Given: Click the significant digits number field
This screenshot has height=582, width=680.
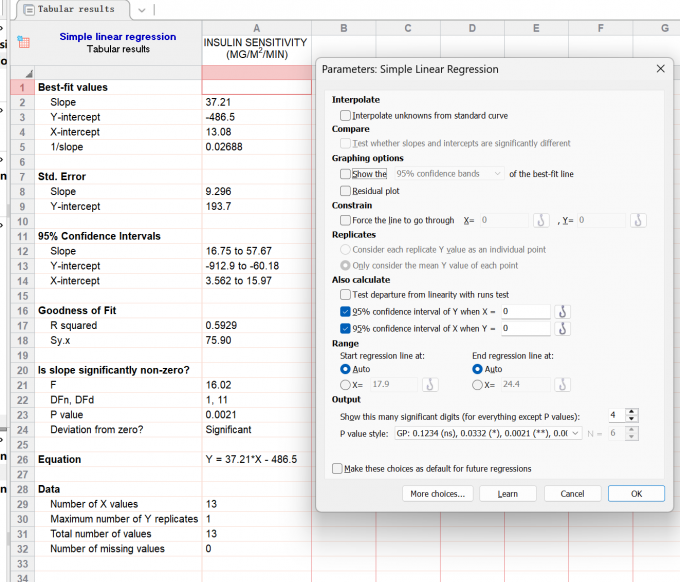Looking at the screenshot, I should [x=616, y=415].
